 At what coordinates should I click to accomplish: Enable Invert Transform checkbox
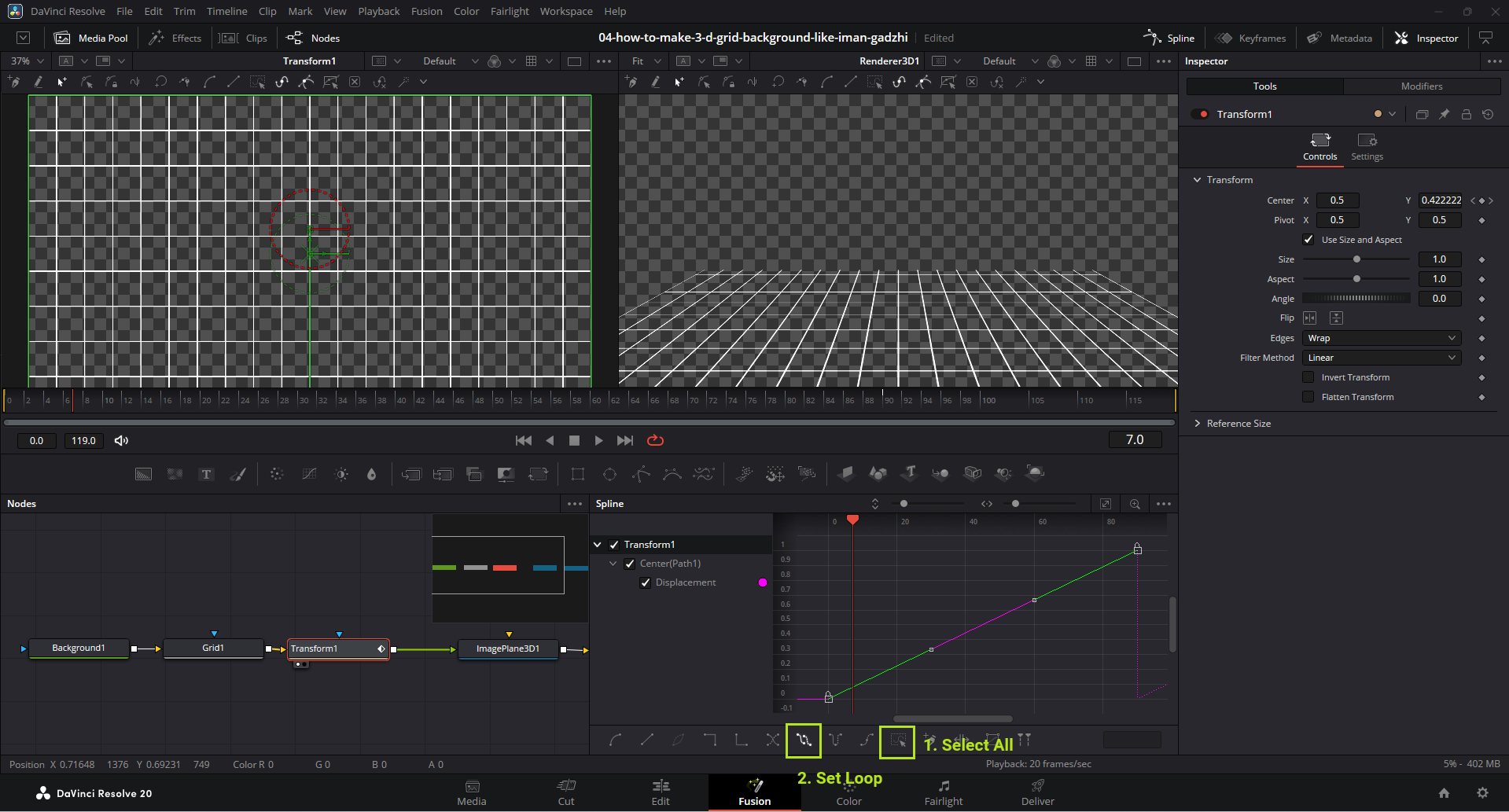click(1308, 377)
